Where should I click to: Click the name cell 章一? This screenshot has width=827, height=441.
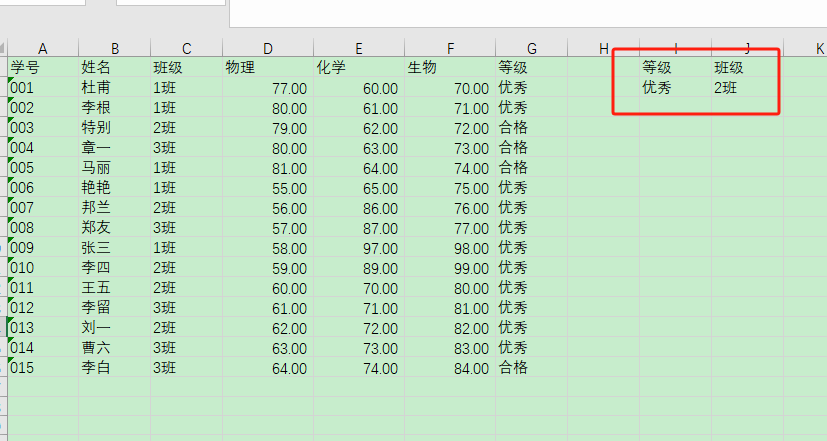tap(114, 147)
